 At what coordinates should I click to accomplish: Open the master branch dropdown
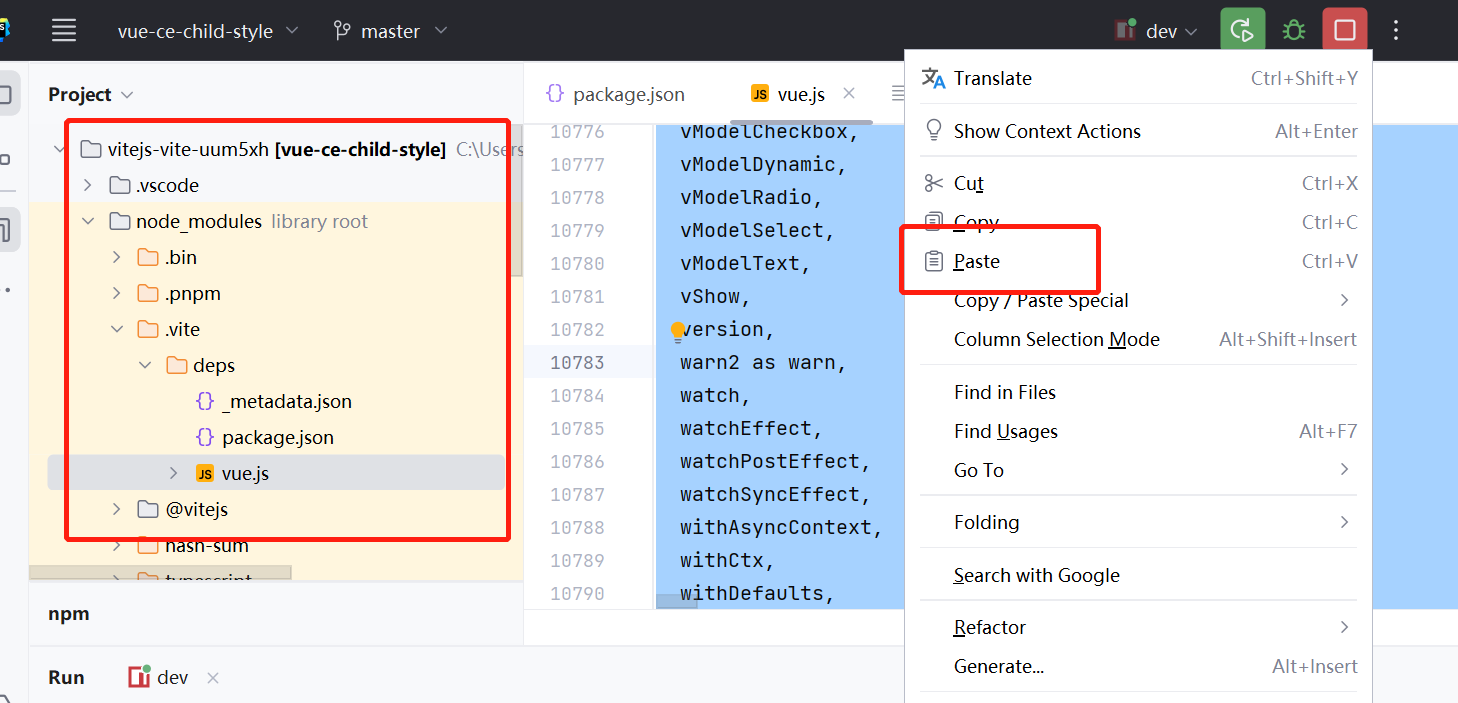point(390,30)
